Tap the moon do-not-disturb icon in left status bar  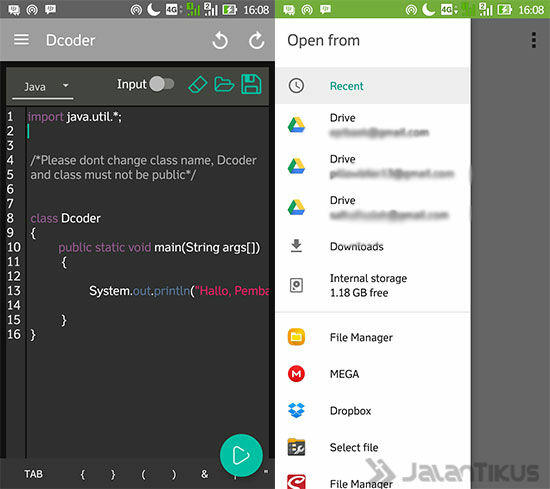tap(153, 9)
